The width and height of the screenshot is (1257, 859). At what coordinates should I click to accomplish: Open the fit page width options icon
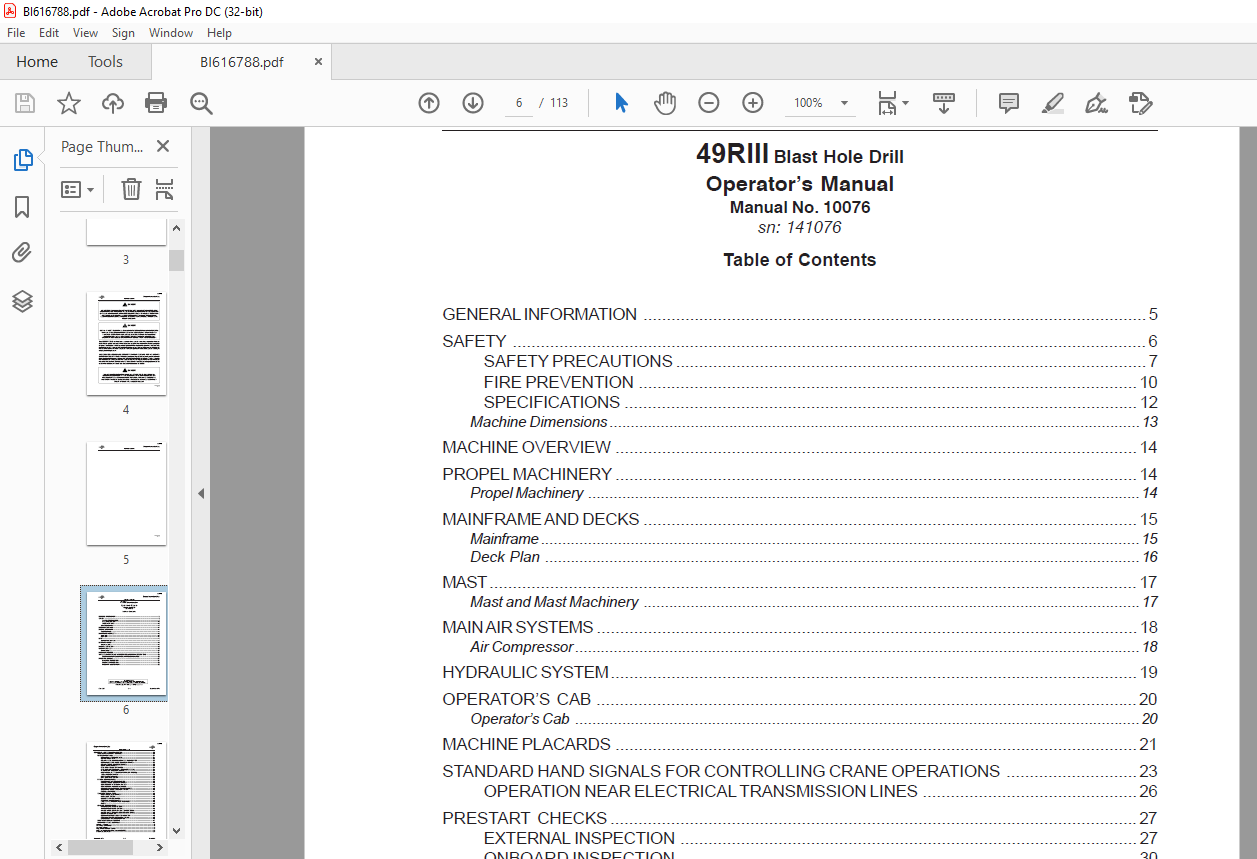click(892, 103)
